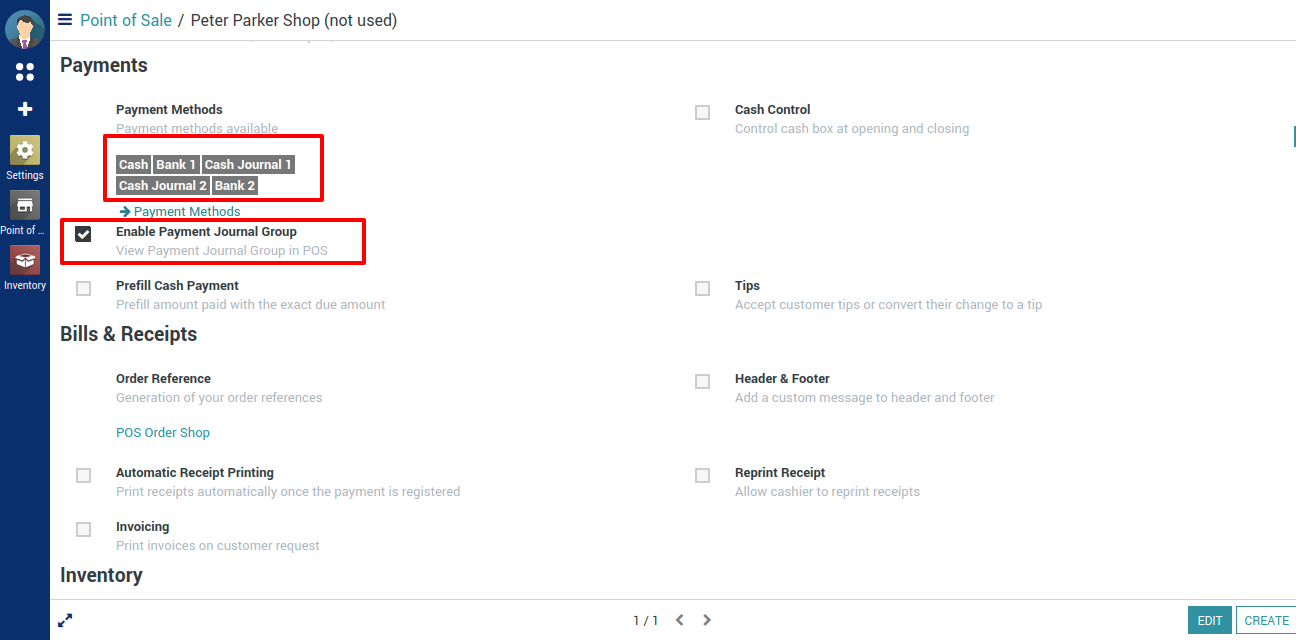
Task: Click the EDIT button
Action: [1210, 620]
